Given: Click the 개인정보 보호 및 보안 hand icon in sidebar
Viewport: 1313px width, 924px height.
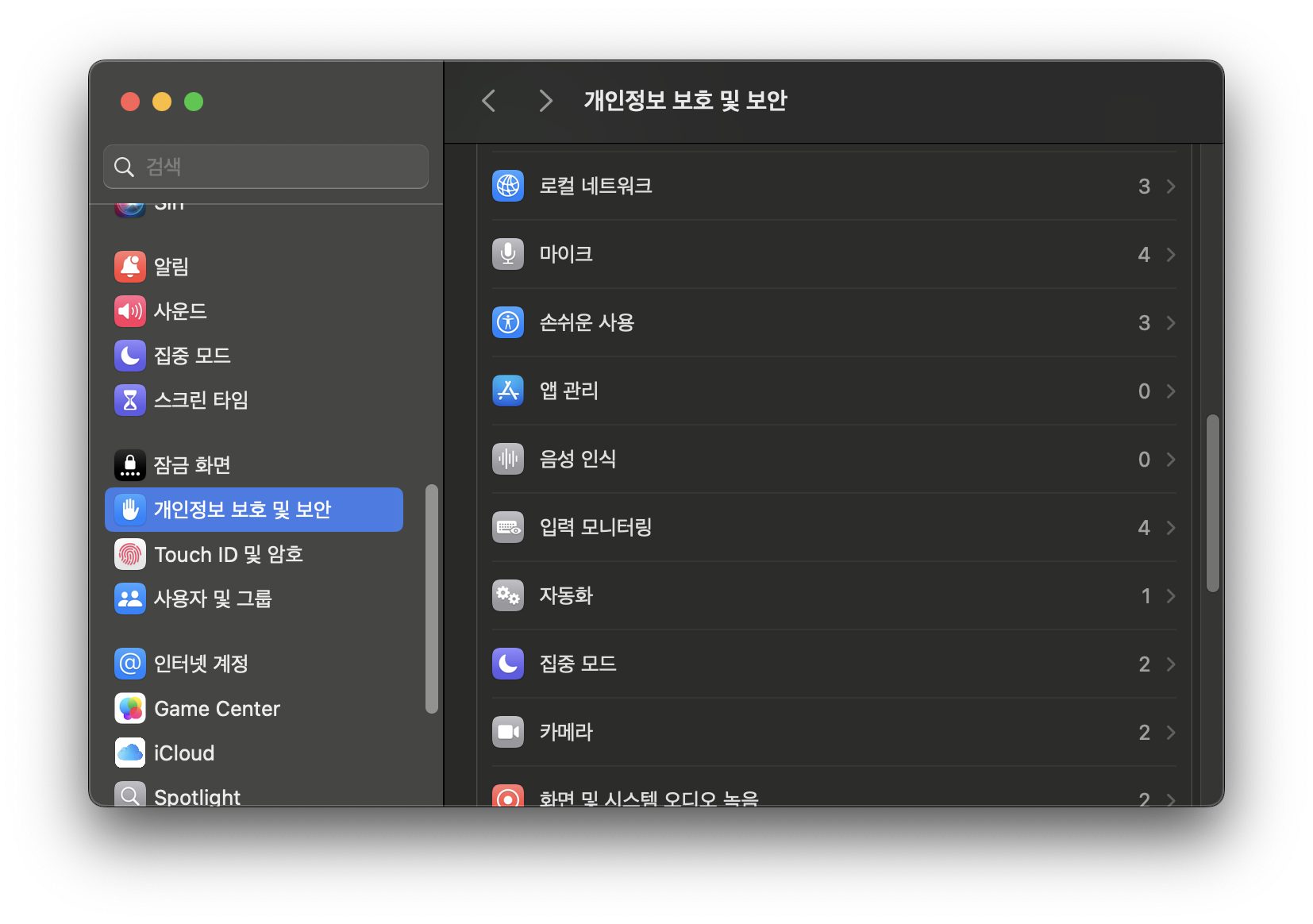Looking at the screenshot, I should 130,510.
